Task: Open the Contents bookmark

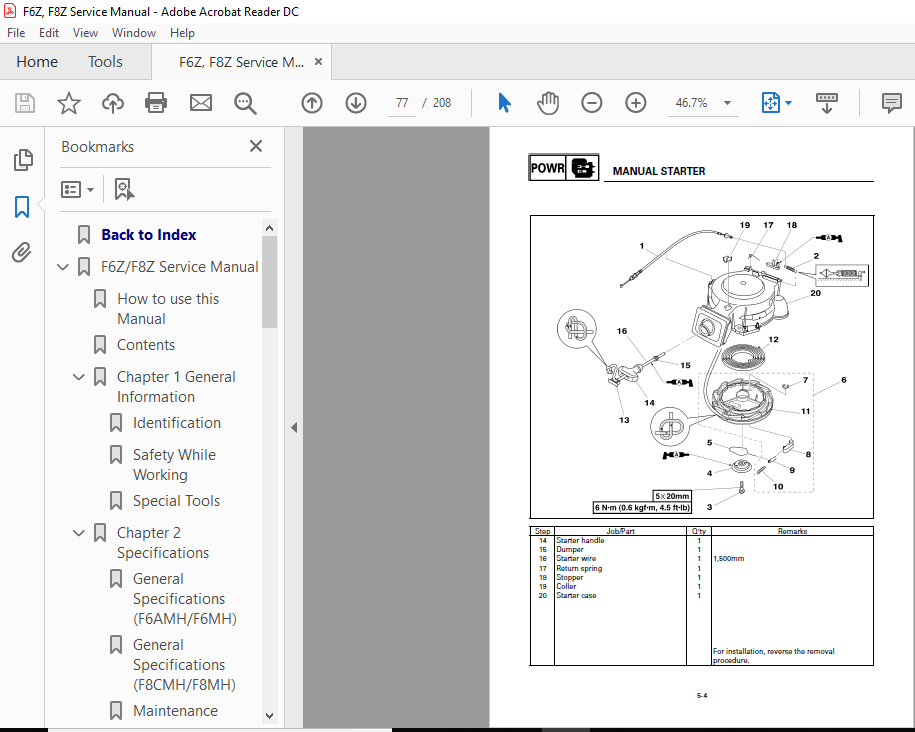Action: coord(146,345)
